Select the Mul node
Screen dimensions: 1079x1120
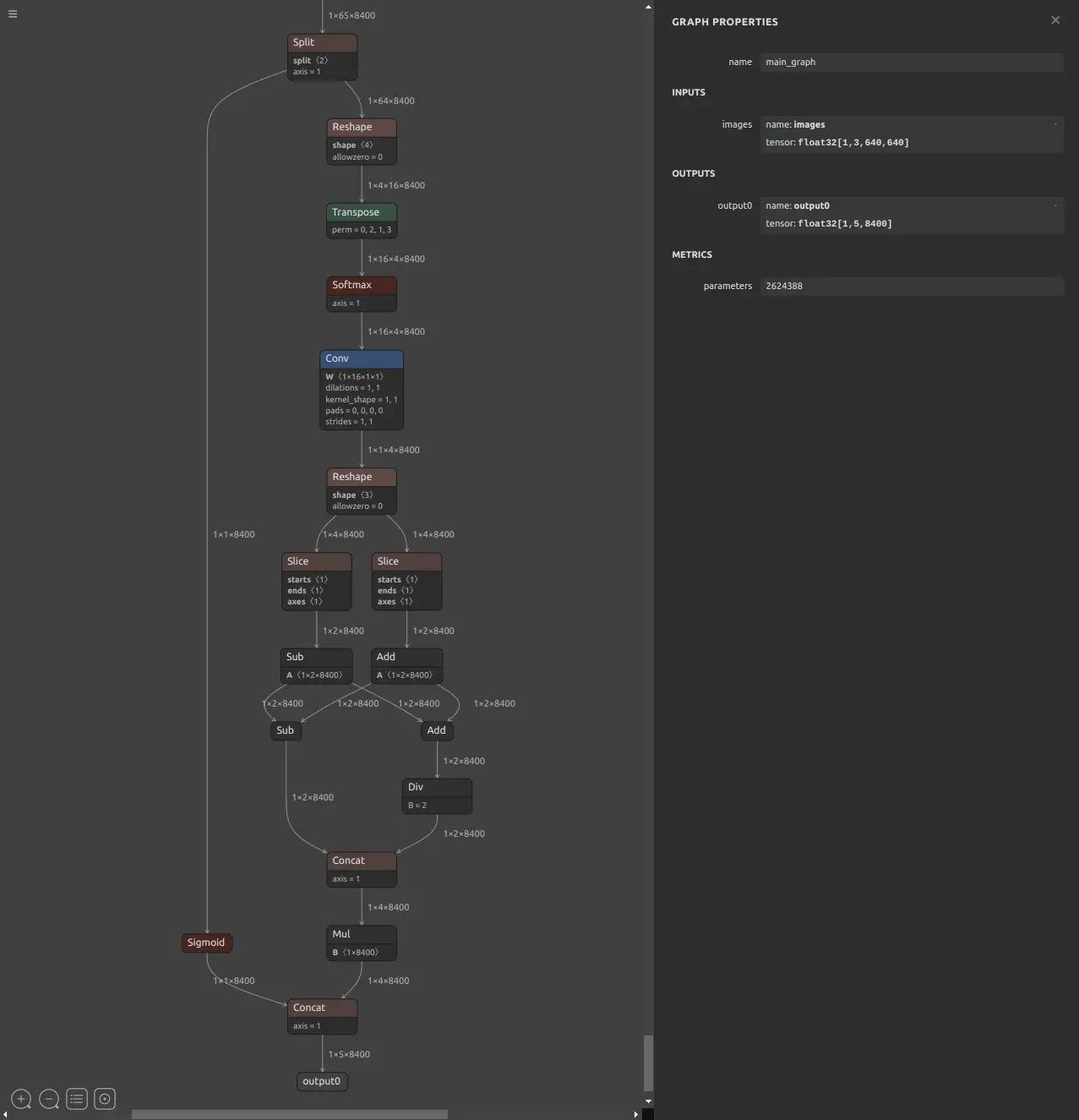(361, 934)
